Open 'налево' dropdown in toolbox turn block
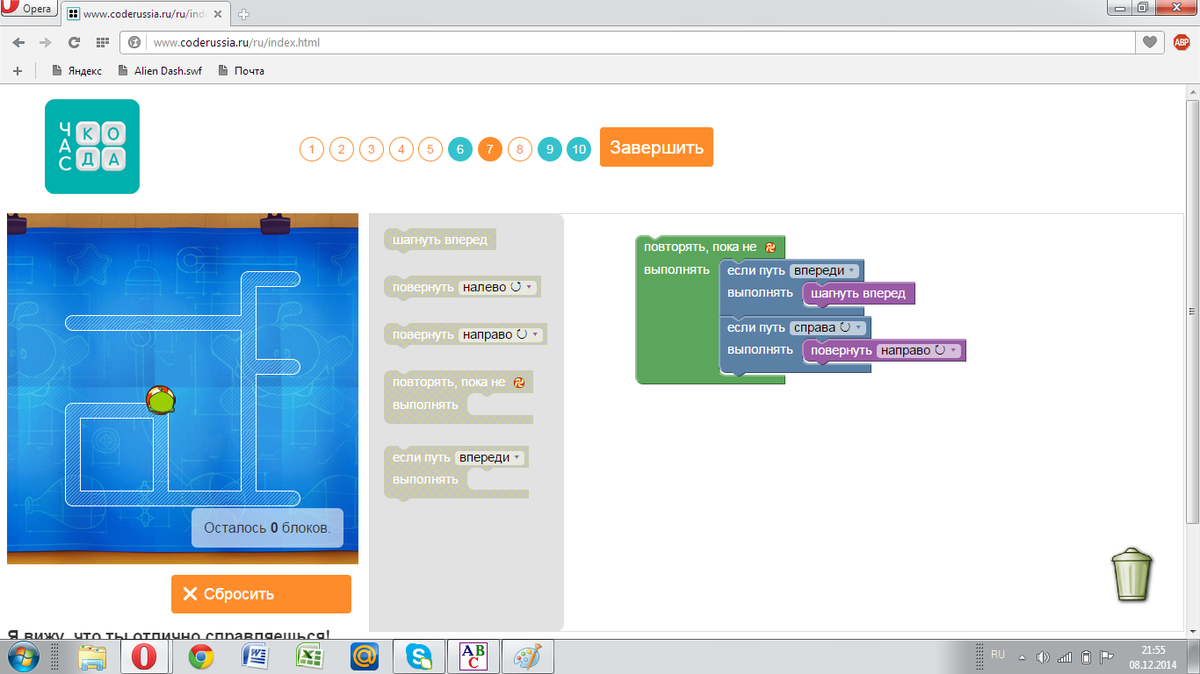1200x674 pixels. 498,288
